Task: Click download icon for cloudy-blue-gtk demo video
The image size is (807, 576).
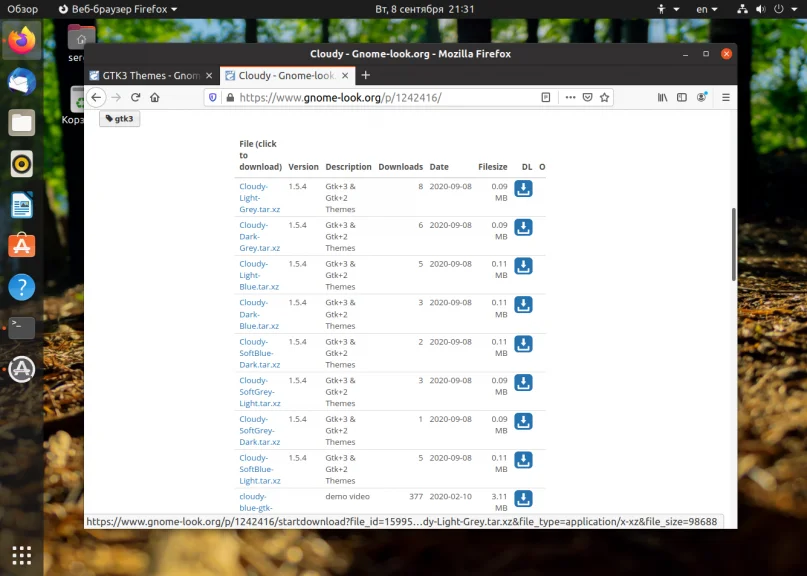Action: (x=523, y=498)
